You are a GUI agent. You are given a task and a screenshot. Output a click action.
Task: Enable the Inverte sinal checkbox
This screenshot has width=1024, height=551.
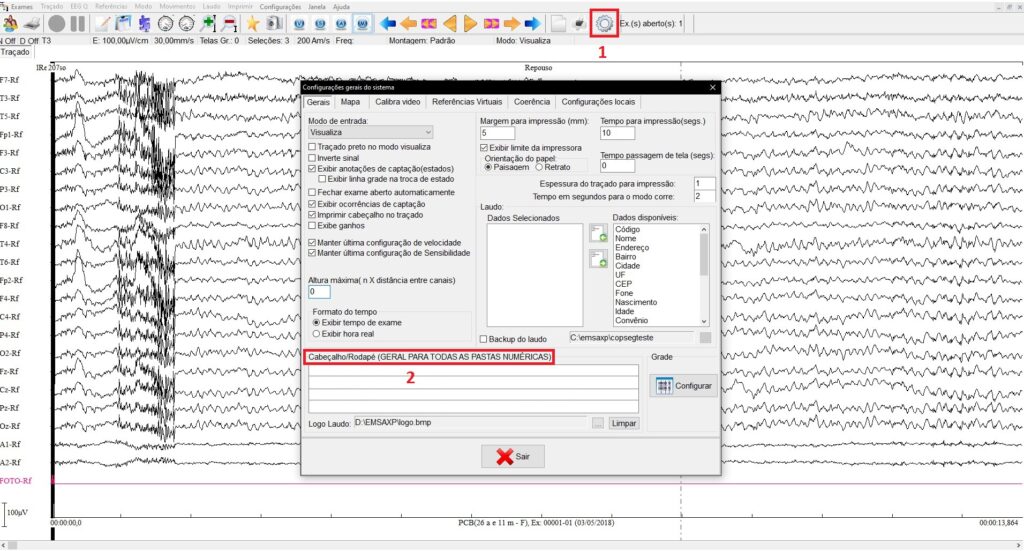click(314, 158)
